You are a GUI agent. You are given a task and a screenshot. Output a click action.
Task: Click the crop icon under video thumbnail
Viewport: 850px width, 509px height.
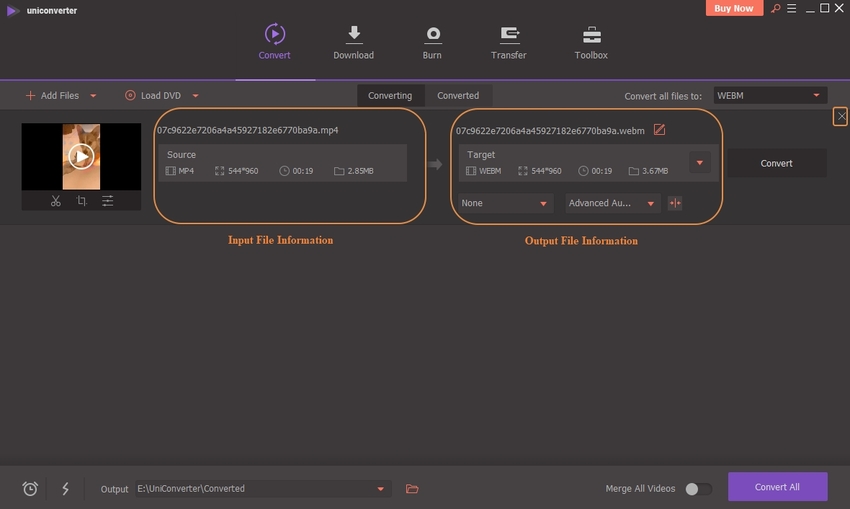81,201
